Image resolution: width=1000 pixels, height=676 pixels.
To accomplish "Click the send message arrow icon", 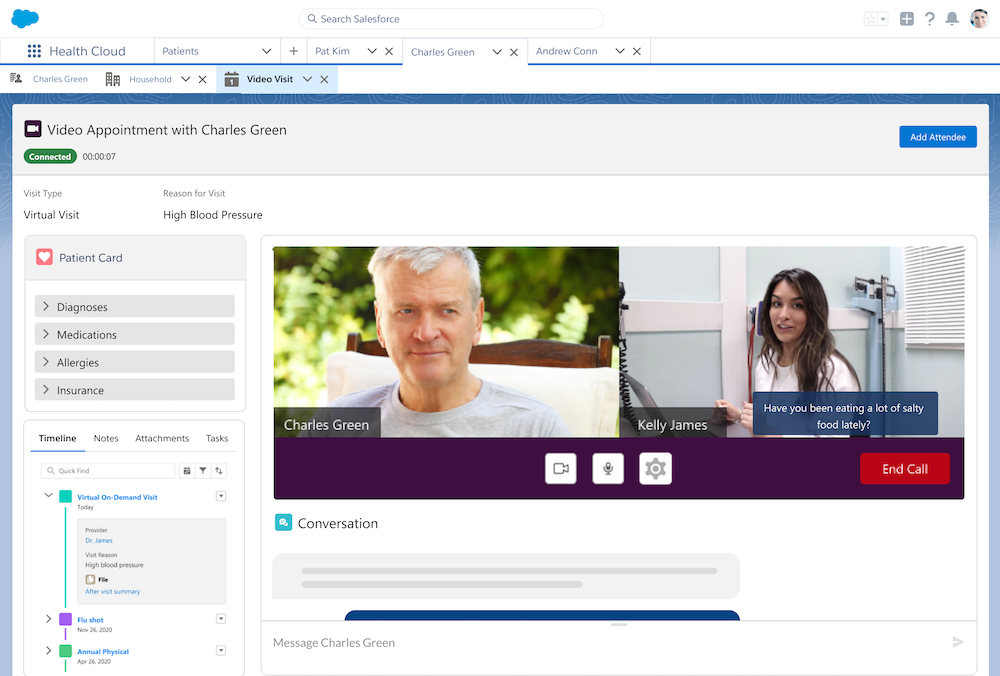I will (957, 642).
